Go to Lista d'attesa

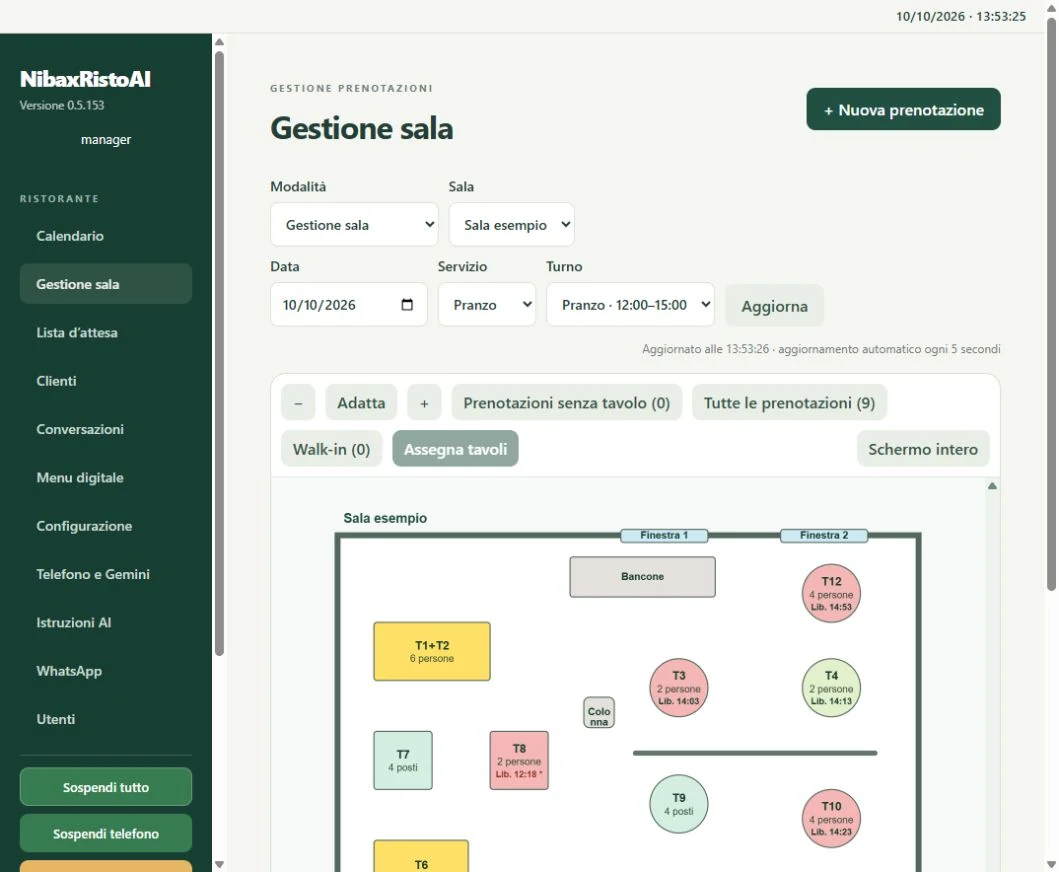click(x=105, y=332)
